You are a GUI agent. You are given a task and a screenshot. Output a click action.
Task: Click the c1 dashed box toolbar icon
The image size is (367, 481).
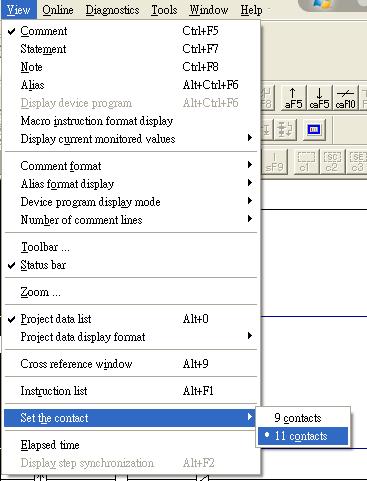tap(305, 162)
